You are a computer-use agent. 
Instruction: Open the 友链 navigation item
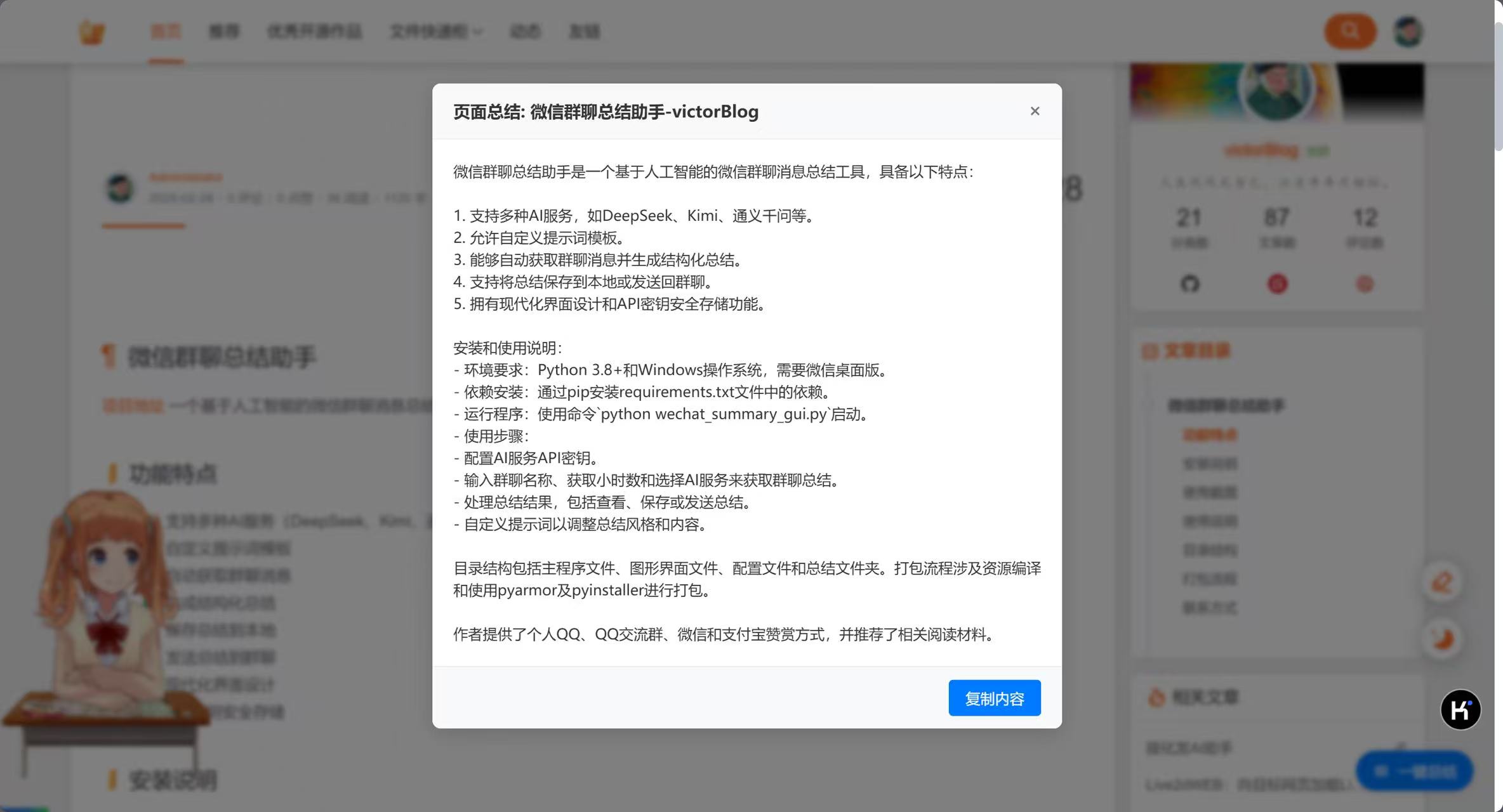pyautogui.click(x=584, y=31)
